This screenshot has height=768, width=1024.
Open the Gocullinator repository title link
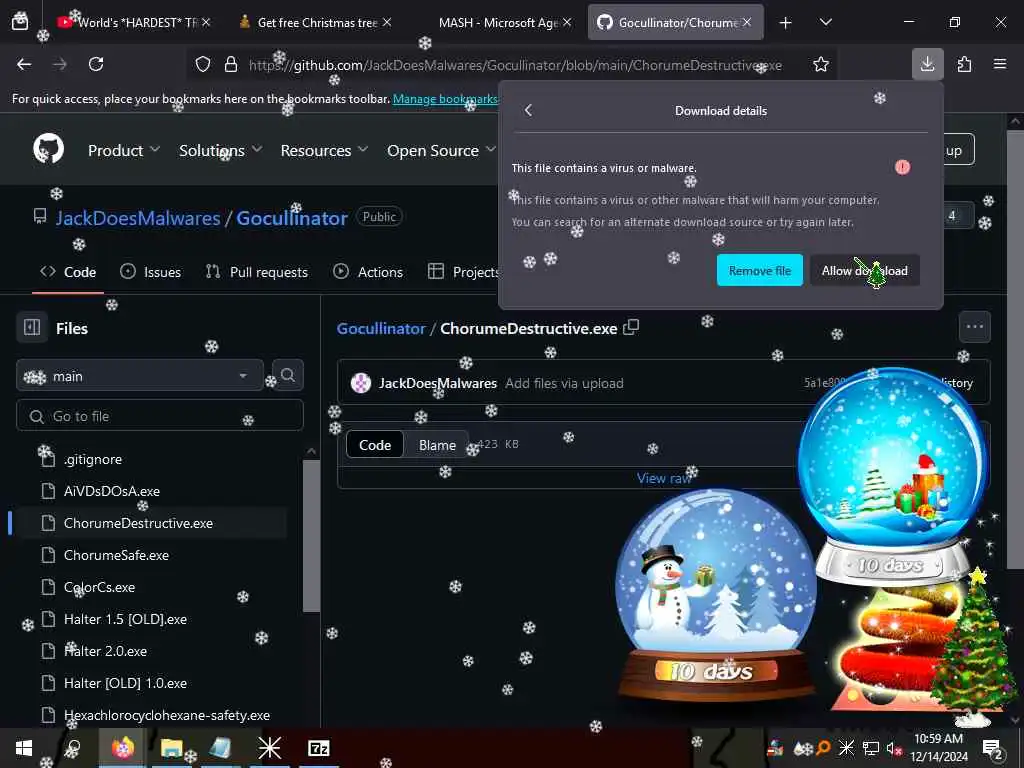coord(292,217)
